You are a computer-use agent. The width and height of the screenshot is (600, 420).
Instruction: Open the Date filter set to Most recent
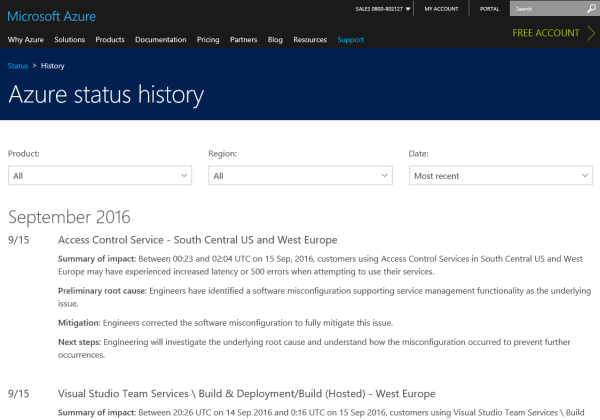click(x=501, y=175)
